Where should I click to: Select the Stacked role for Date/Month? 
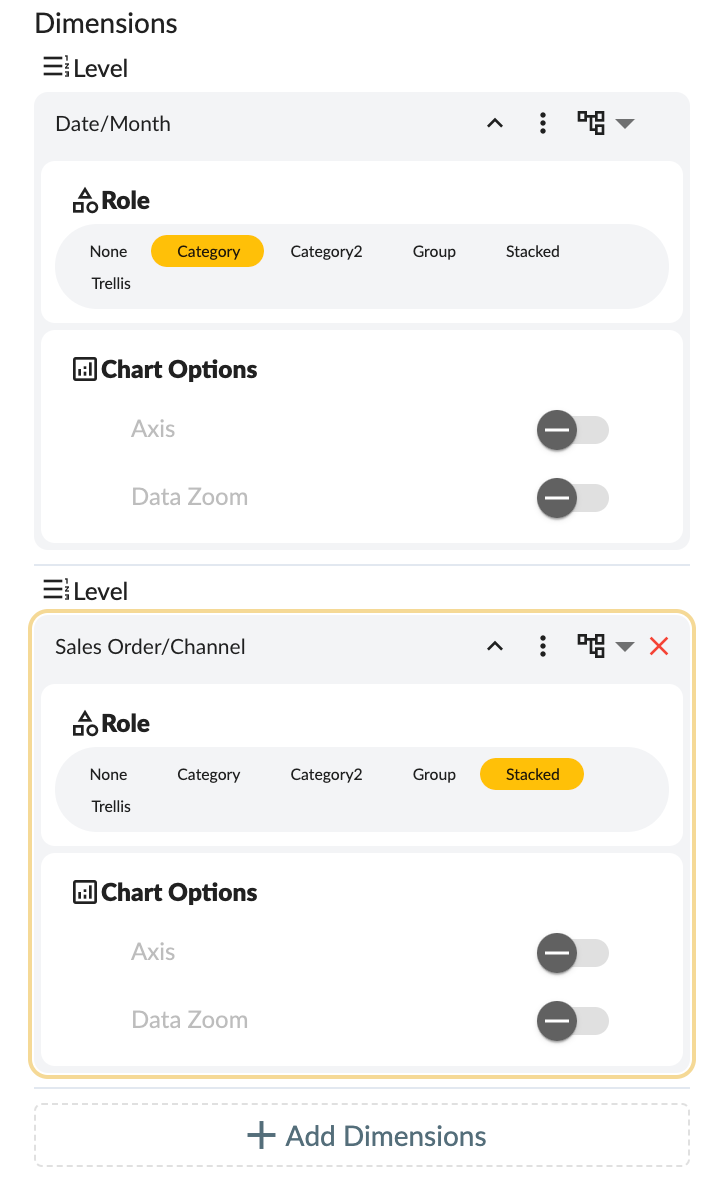[532, 251]
